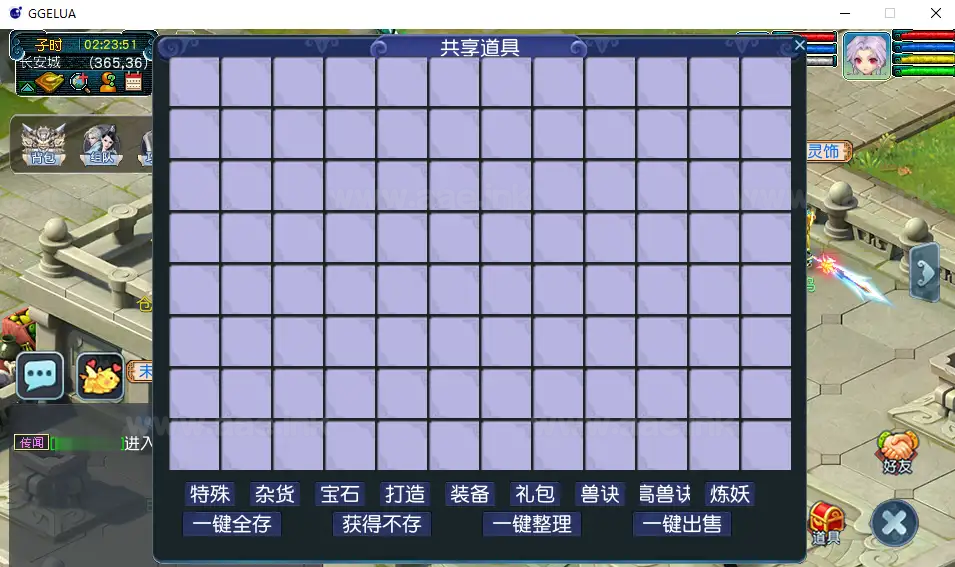This screenshot has width=955, height=567.
Task: Close the GGELUA window
Action: click(936, 13)
